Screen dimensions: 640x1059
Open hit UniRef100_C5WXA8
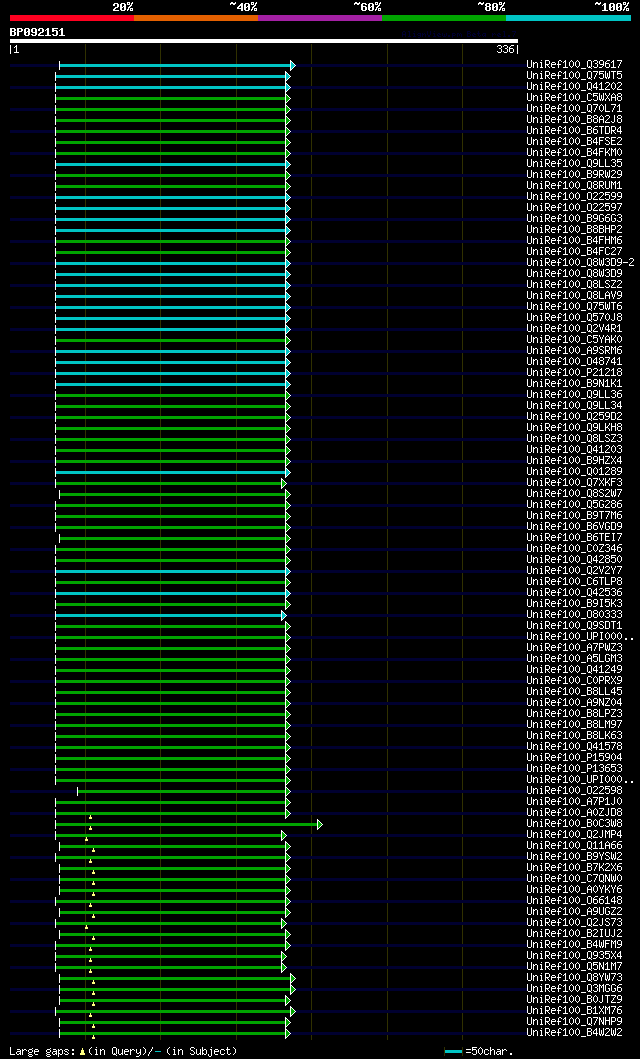[574, 98]
